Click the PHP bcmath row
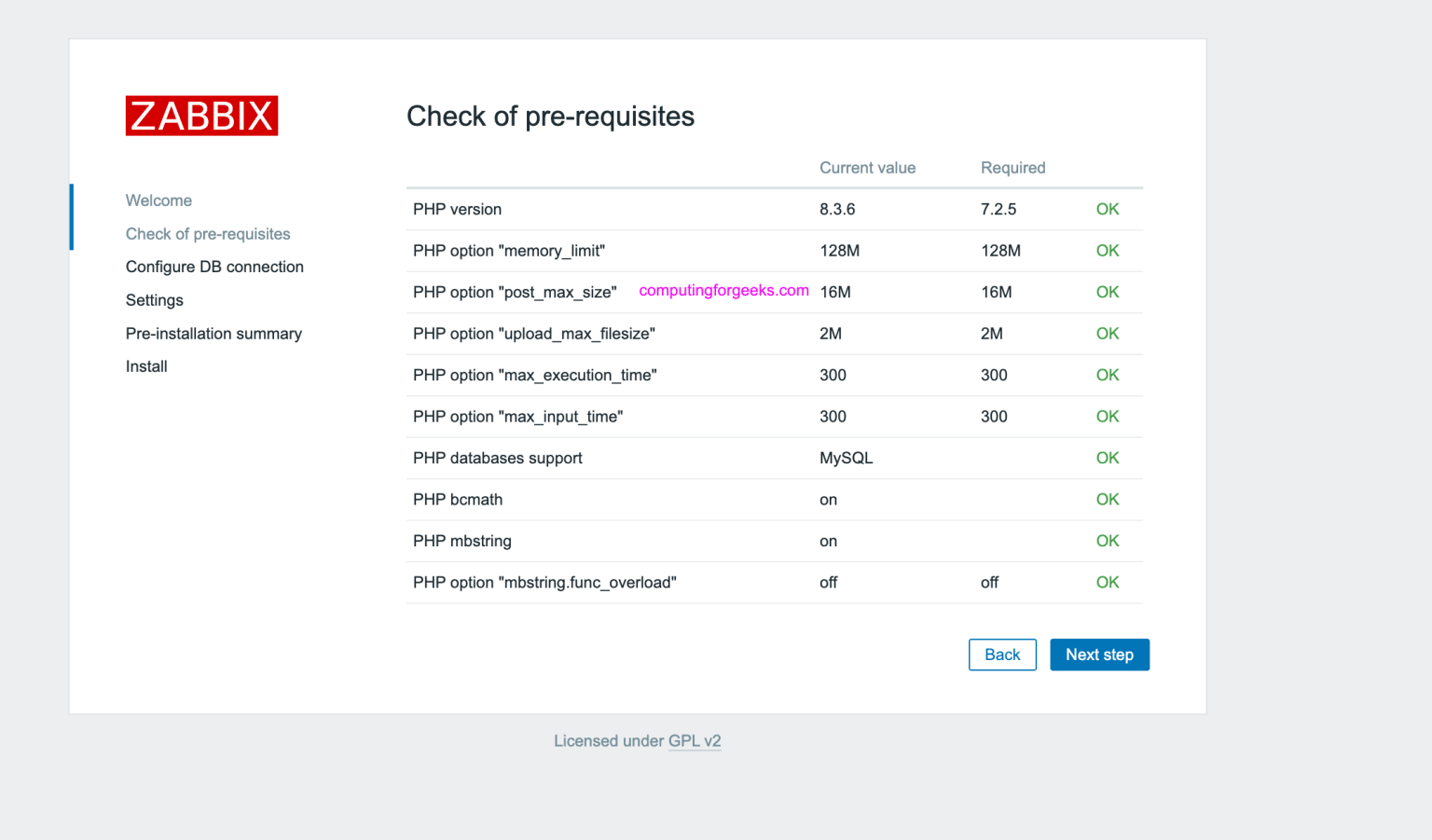This screenshot has width=1432, height=840. click(458, 499)
